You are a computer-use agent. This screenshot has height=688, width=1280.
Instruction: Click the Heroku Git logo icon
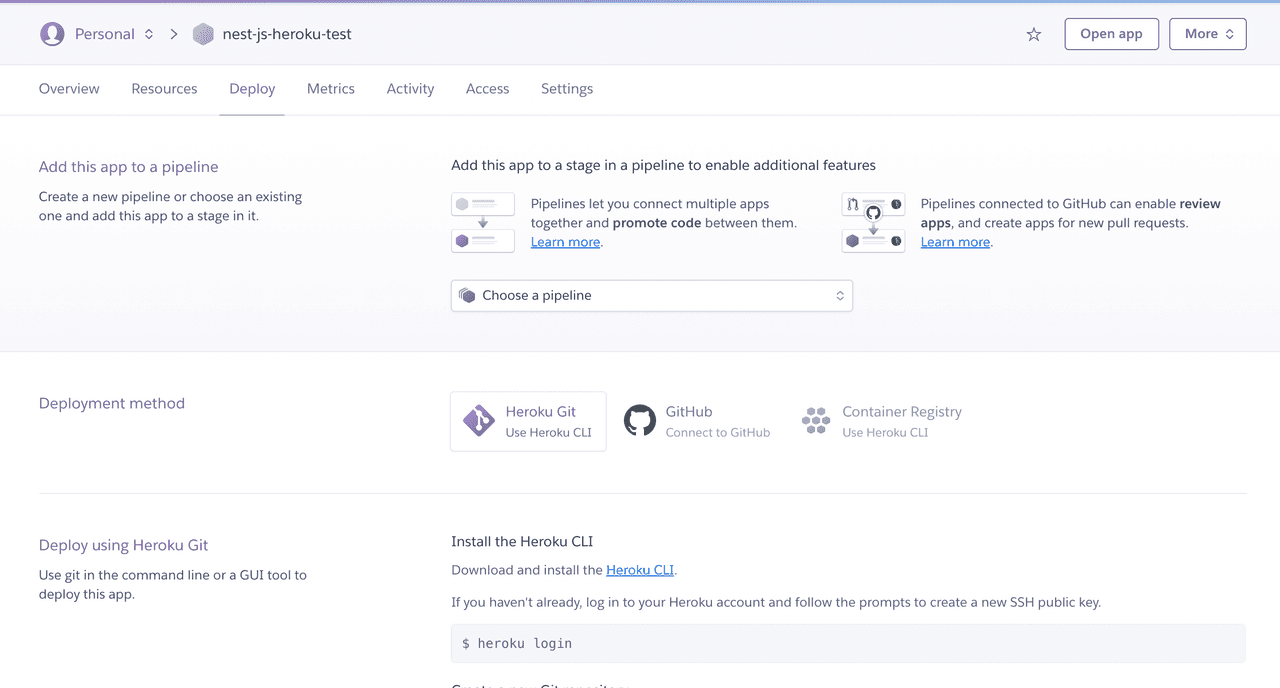[479, 421]
